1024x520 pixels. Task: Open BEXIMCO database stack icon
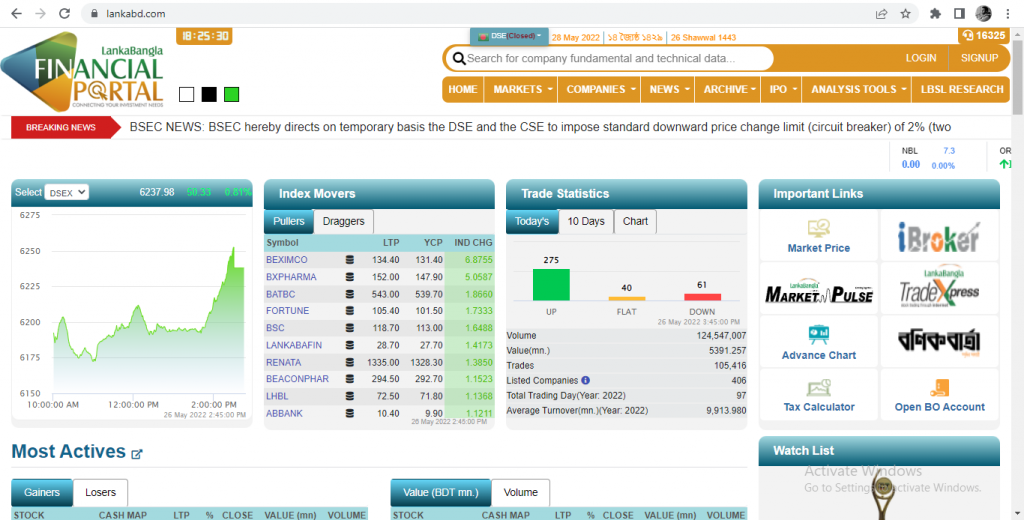349,260
